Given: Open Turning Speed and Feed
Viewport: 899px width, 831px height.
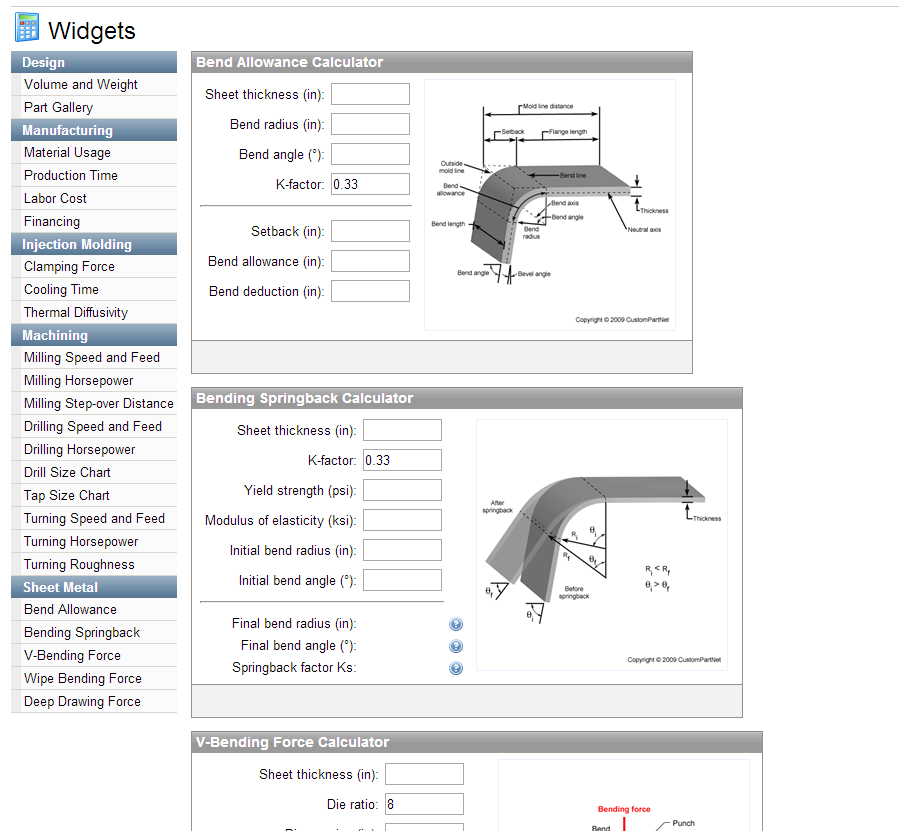Looking at the screenshot, I should 94,518.
